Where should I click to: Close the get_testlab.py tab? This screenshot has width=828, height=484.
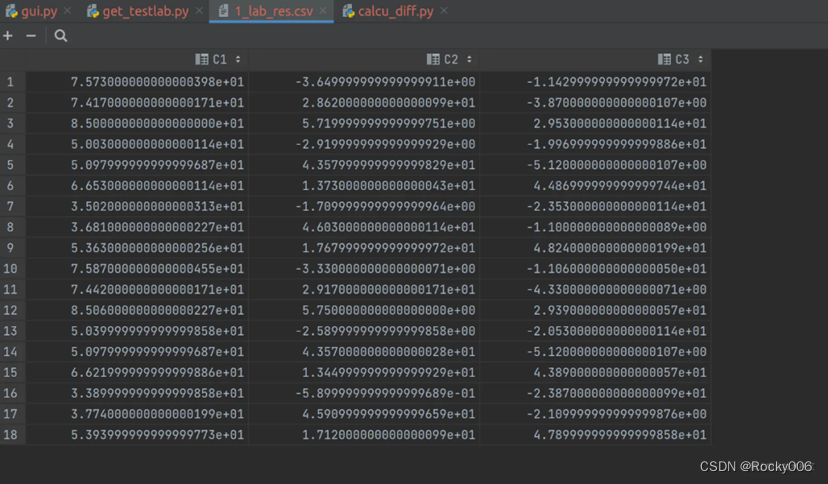click(x=199, y=11)
